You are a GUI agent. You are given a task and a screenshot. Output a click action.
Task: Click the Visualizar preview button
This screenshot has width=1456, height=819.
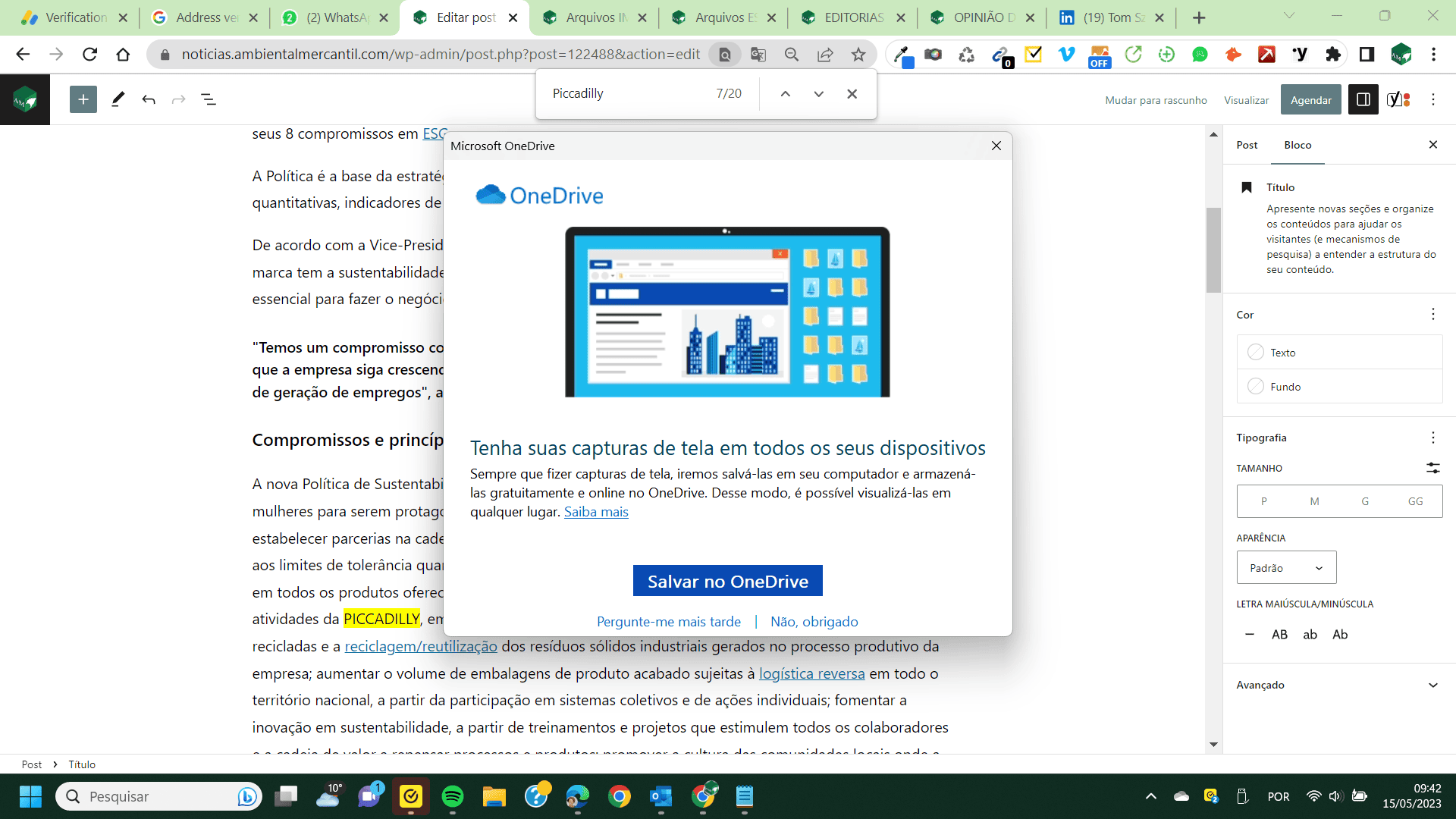[x=1246, y=100]
